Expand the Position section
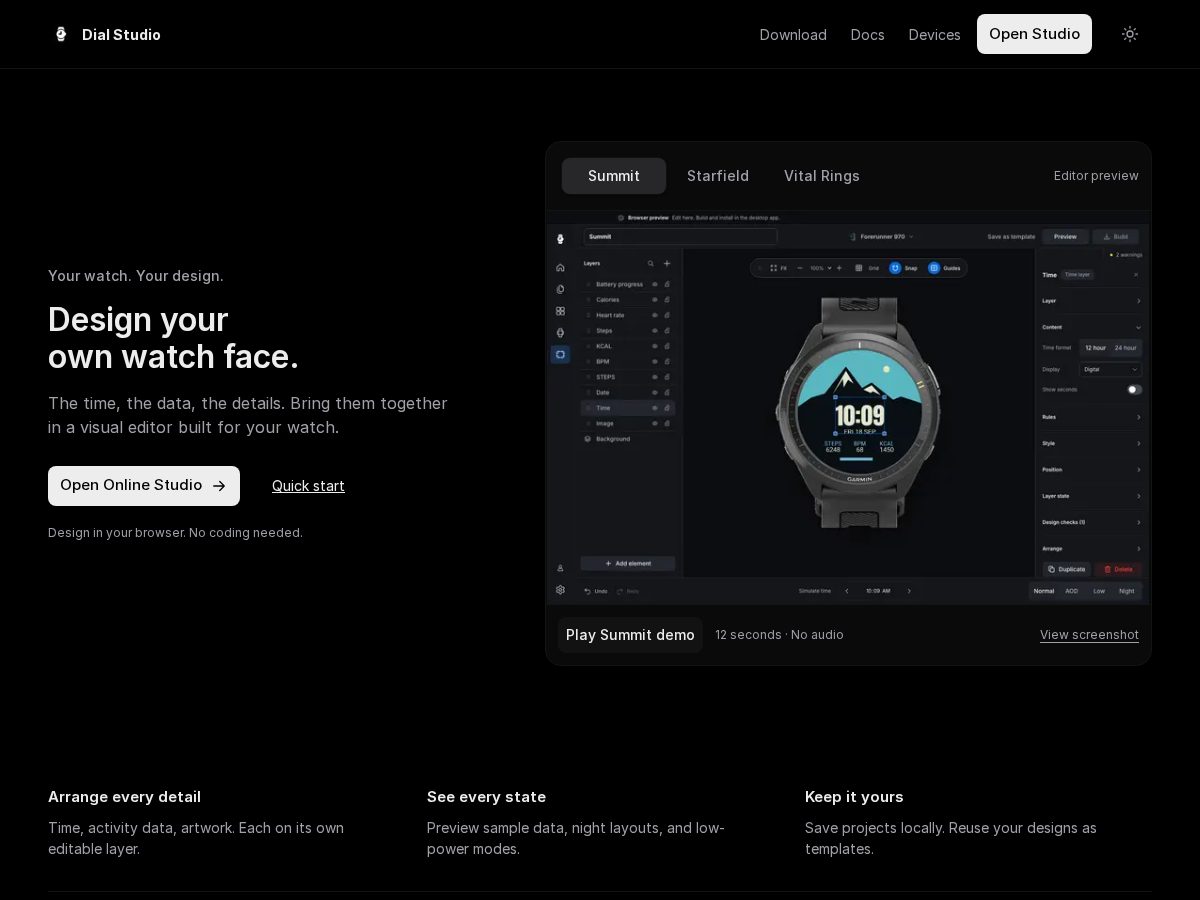The image size is (1200, 900). (1091, 470)
